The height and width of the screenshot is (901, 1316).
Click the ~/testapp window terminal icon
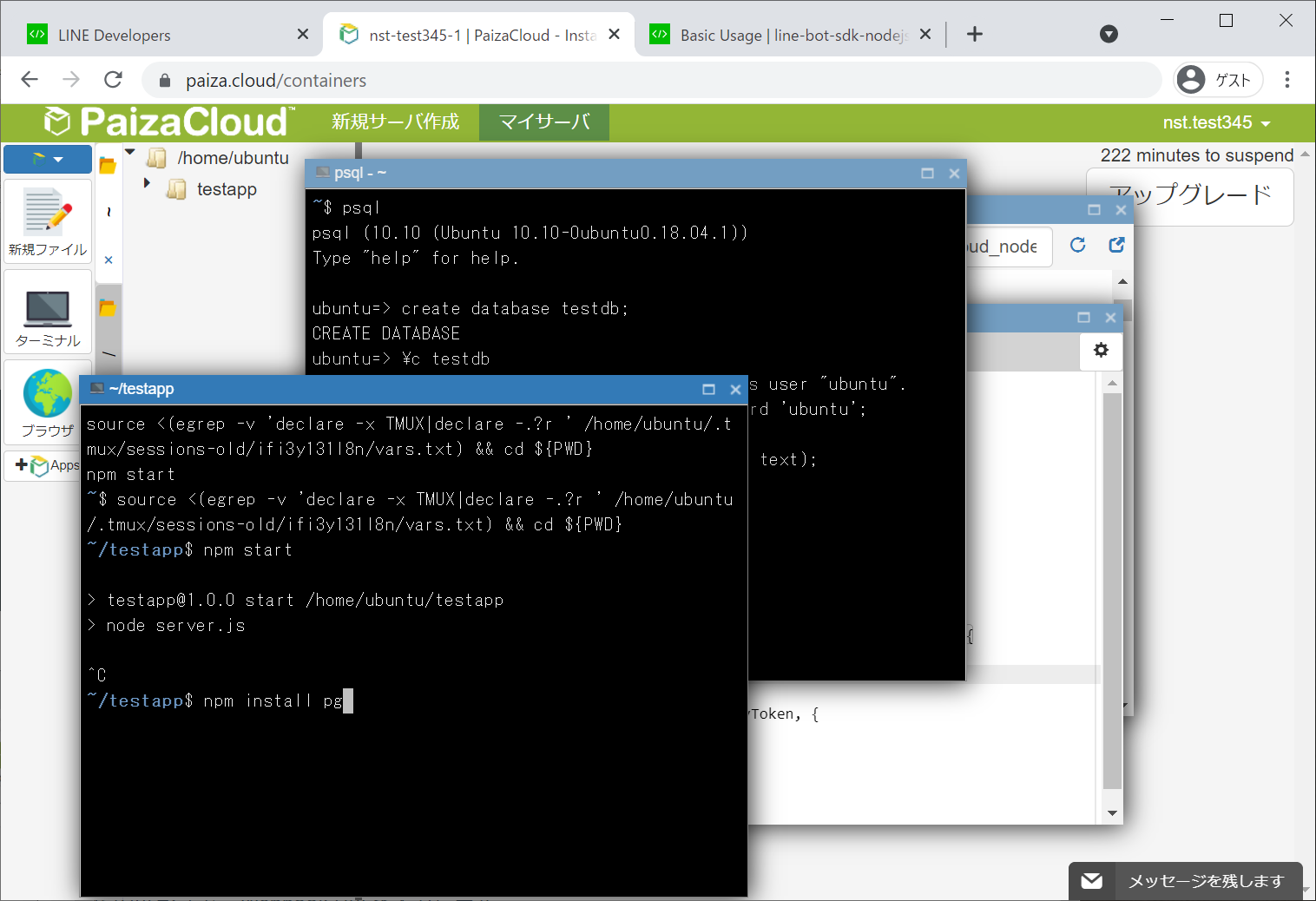point(97,389)
